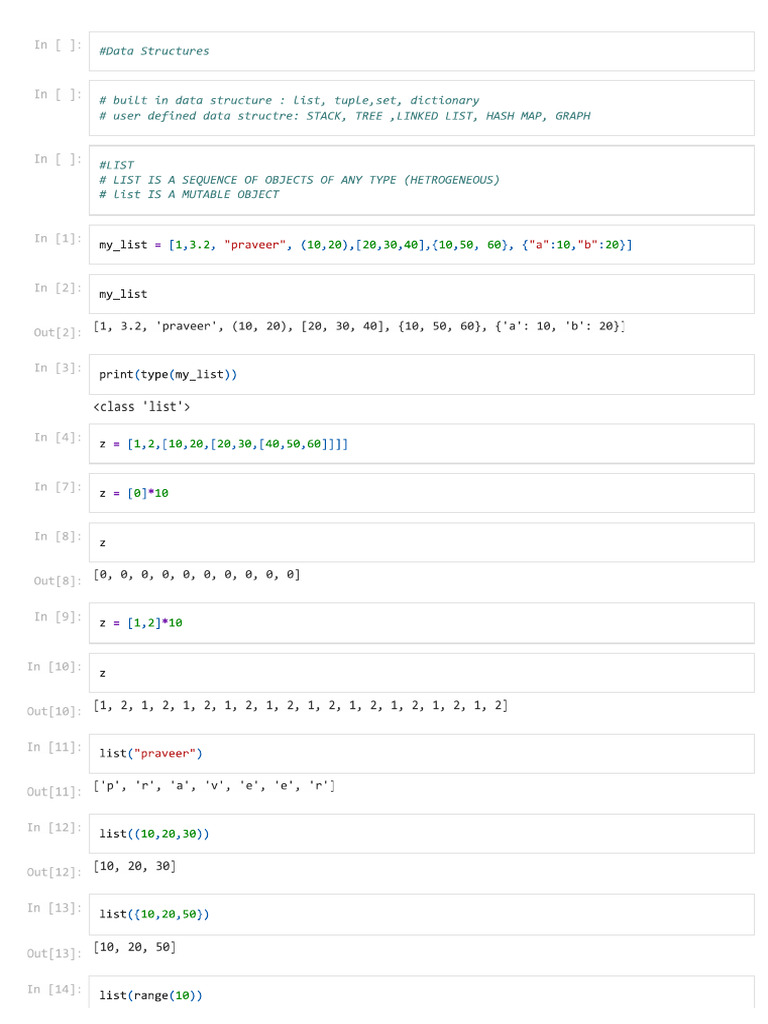Click the list(range(10)) code cell
Viewport: 768px width, 1024px height.
[421, 994]
